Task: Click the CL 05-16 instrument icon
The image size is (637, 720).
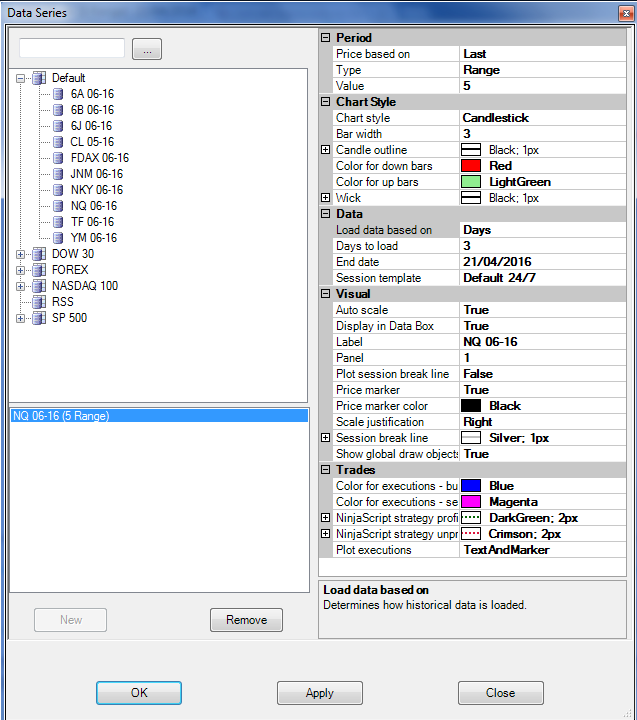Action: coord(58,142)
